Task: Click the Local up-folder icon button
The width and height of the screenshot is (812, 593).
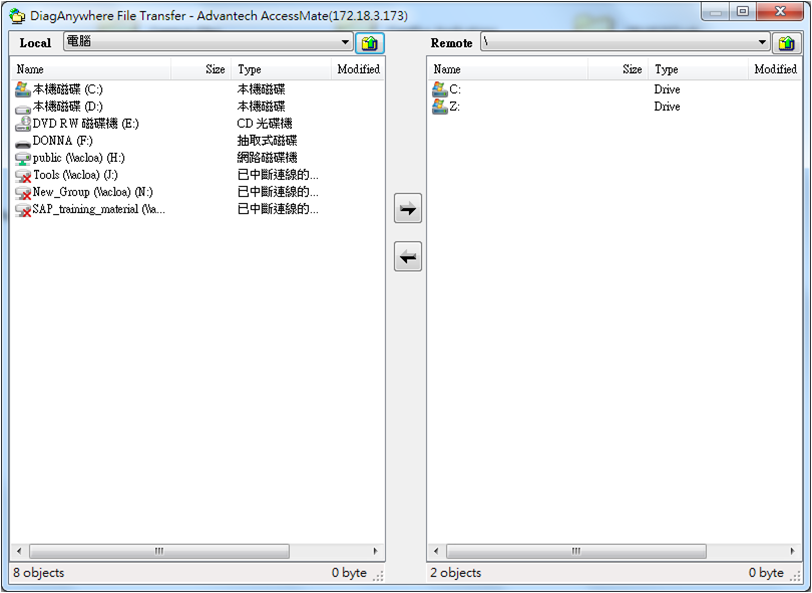Action: pos(369,43)
